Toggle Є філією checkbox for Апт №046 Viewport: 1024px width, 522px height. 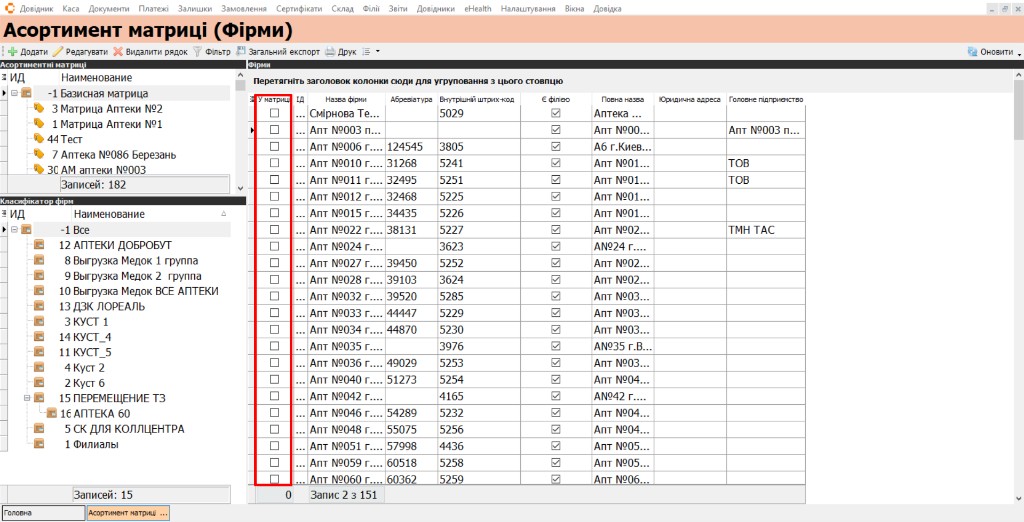[556, 412]
